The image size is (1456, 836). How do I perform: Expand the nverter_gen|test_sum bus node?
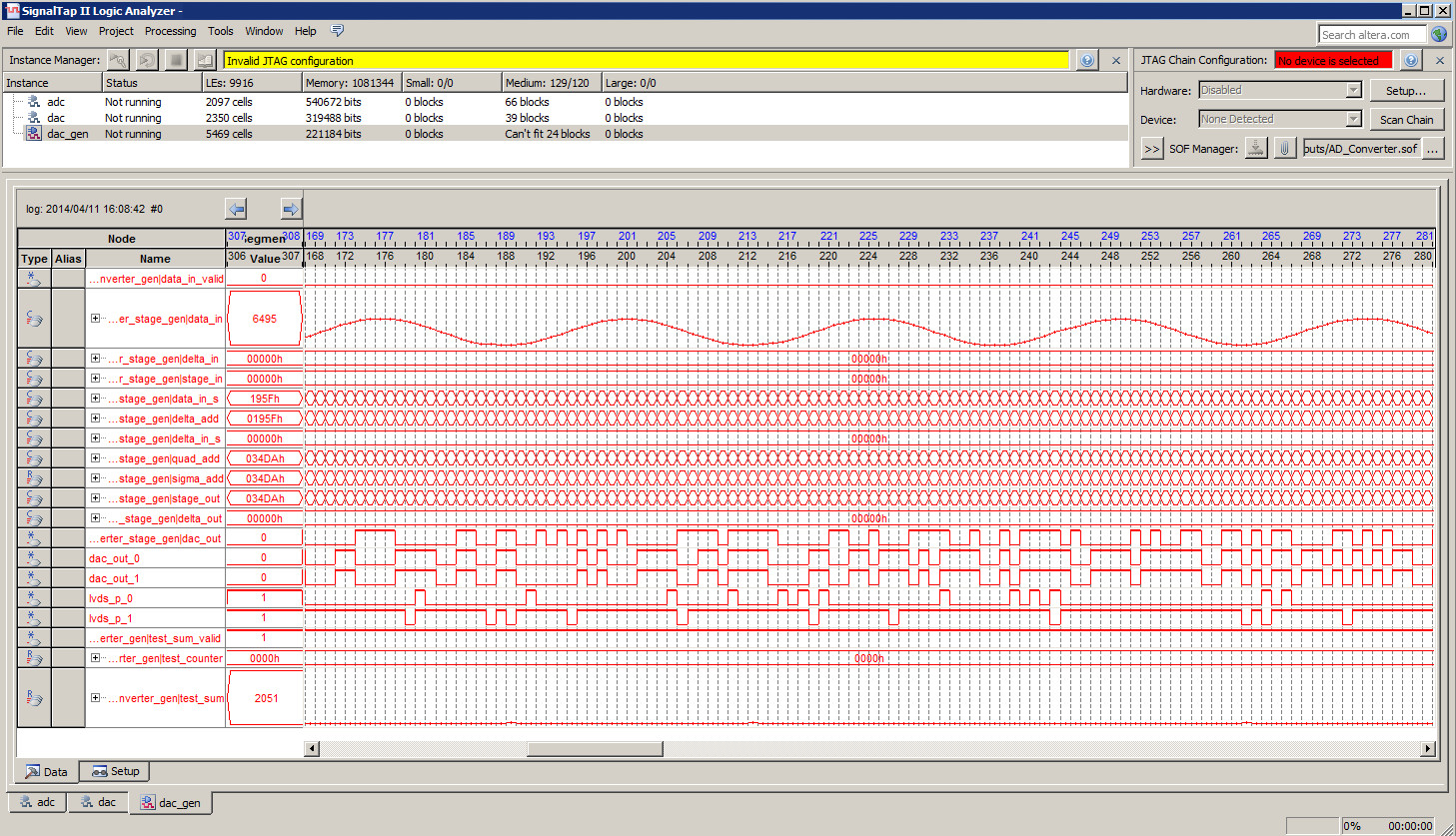pos(95,698)
